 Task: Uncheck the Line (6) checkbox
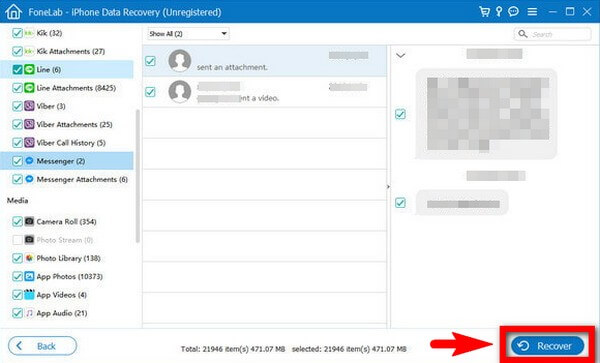pyautogui.click(x=17, y=69)
